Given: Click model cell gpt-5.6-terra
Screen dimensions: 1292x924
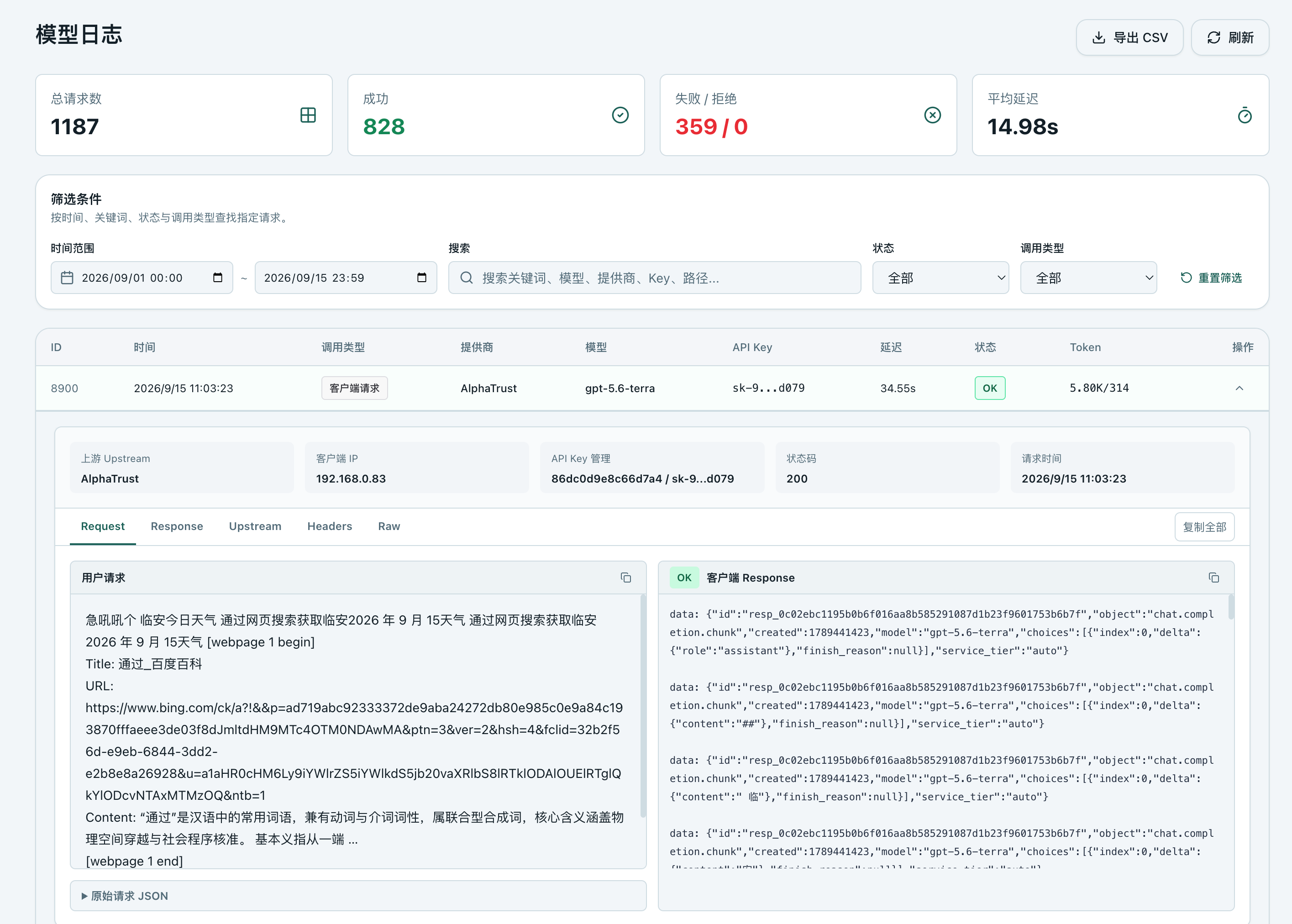Looking at the screenshot, I should click(620, 388).
